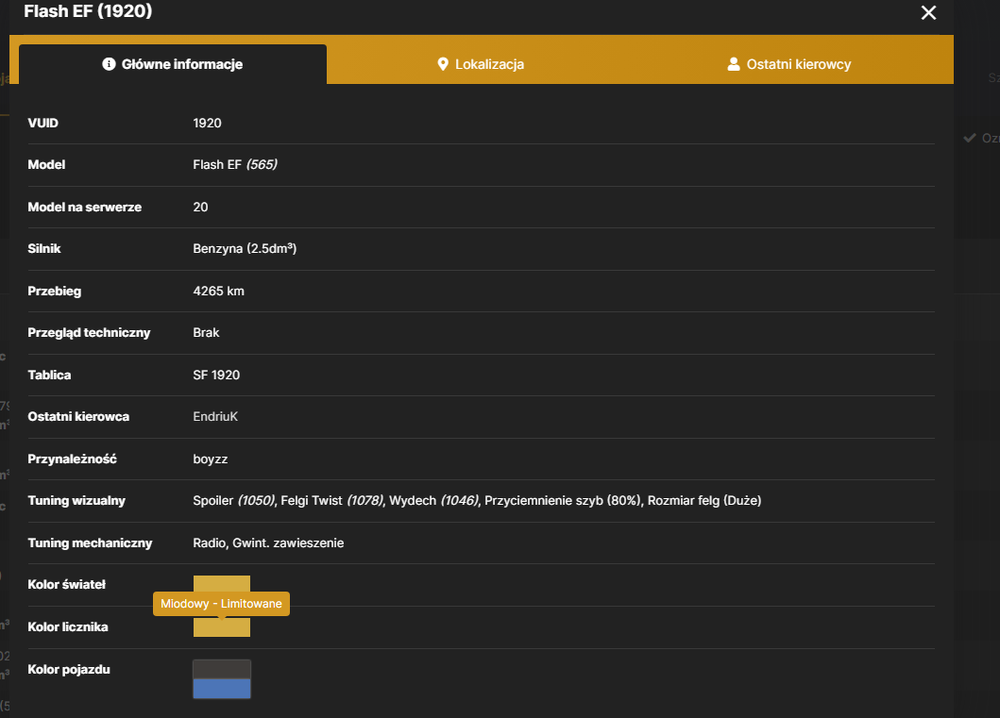Screen dimensions: 1000x718
Task: Click the info icon in Główne informacje
Action: pyautogui.click(x=109, y=64)
